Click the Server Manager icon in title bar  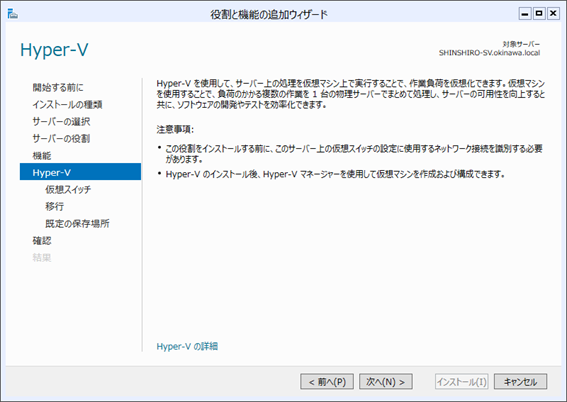click(x=13, y=14)
